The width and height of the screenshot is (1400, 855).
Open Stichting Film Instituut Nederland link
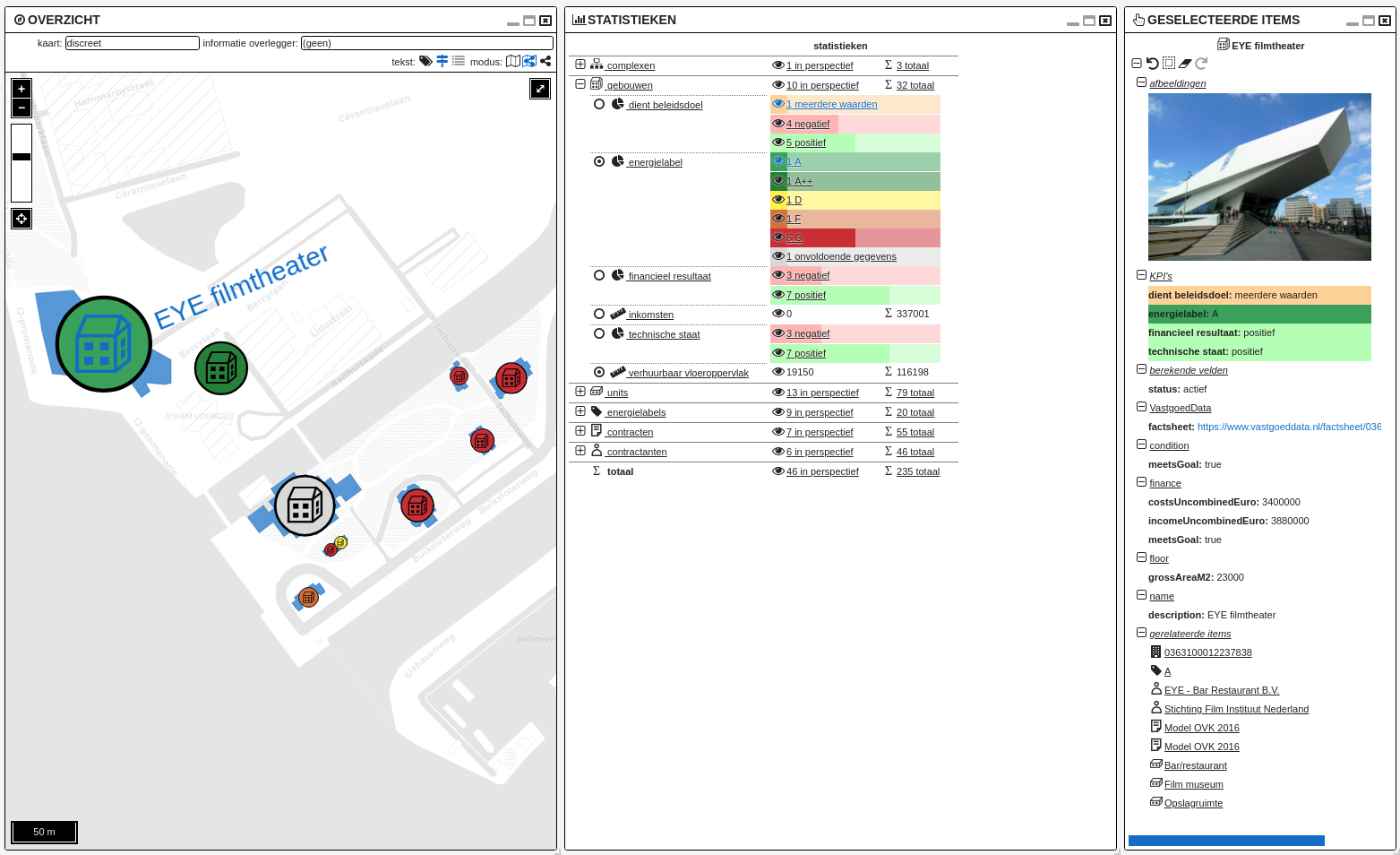pyautogui.click(x=1236, y=709)
